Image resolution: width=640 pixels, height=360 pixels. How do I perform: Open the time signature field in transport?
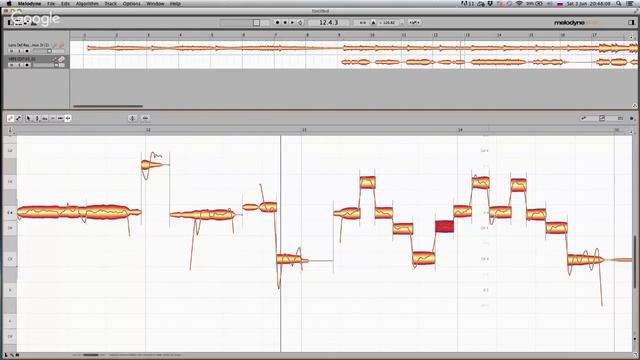[x=362, y=22]
